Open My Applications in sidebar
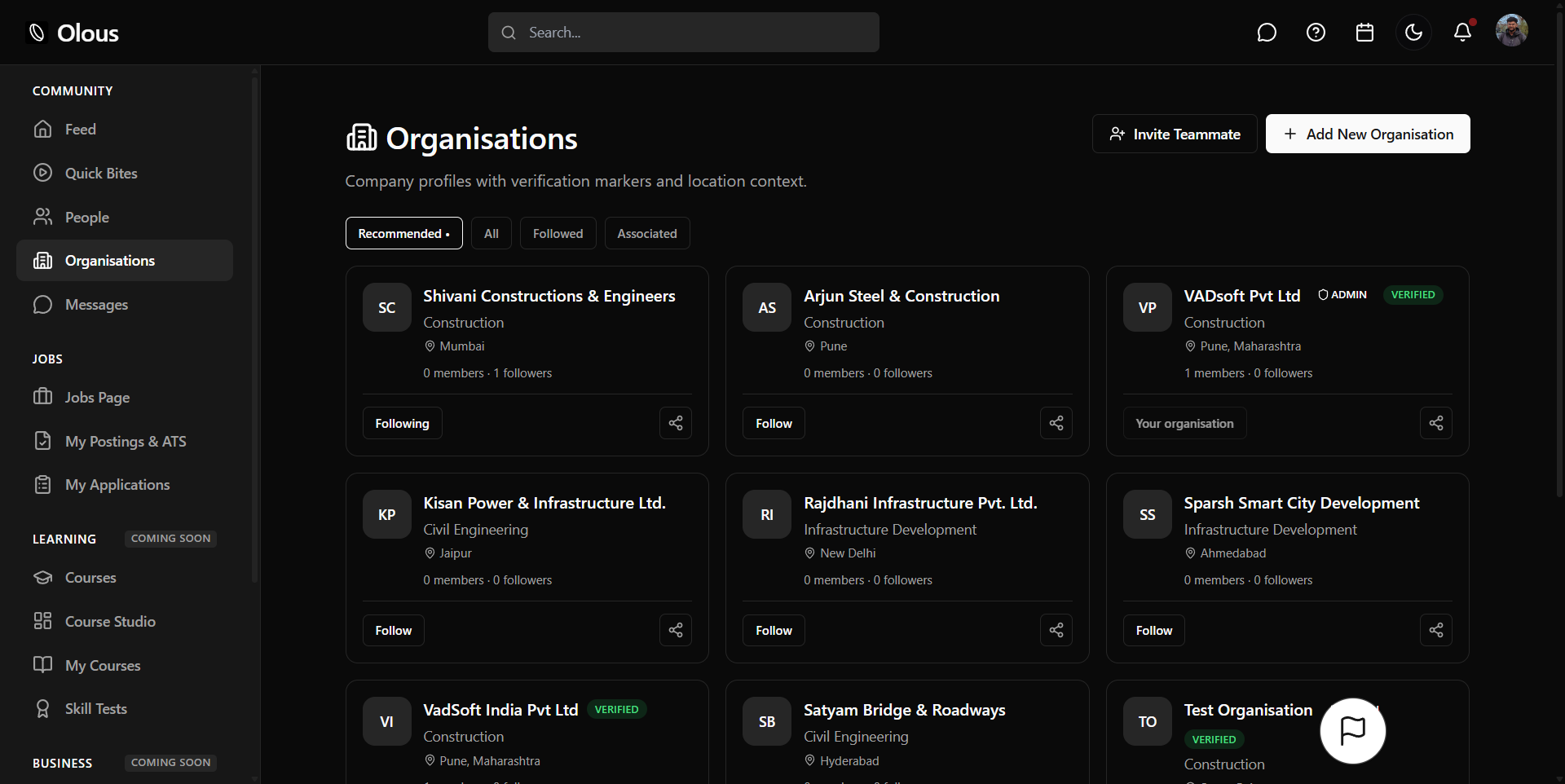1565x784 pixels. [125, 485]
